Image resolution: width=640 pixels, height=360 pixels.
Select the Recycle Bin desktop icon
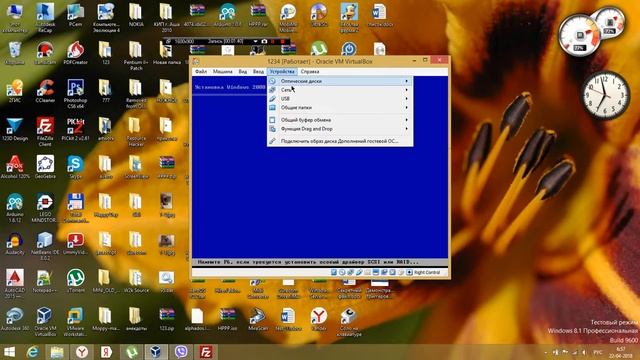(15, 53)
